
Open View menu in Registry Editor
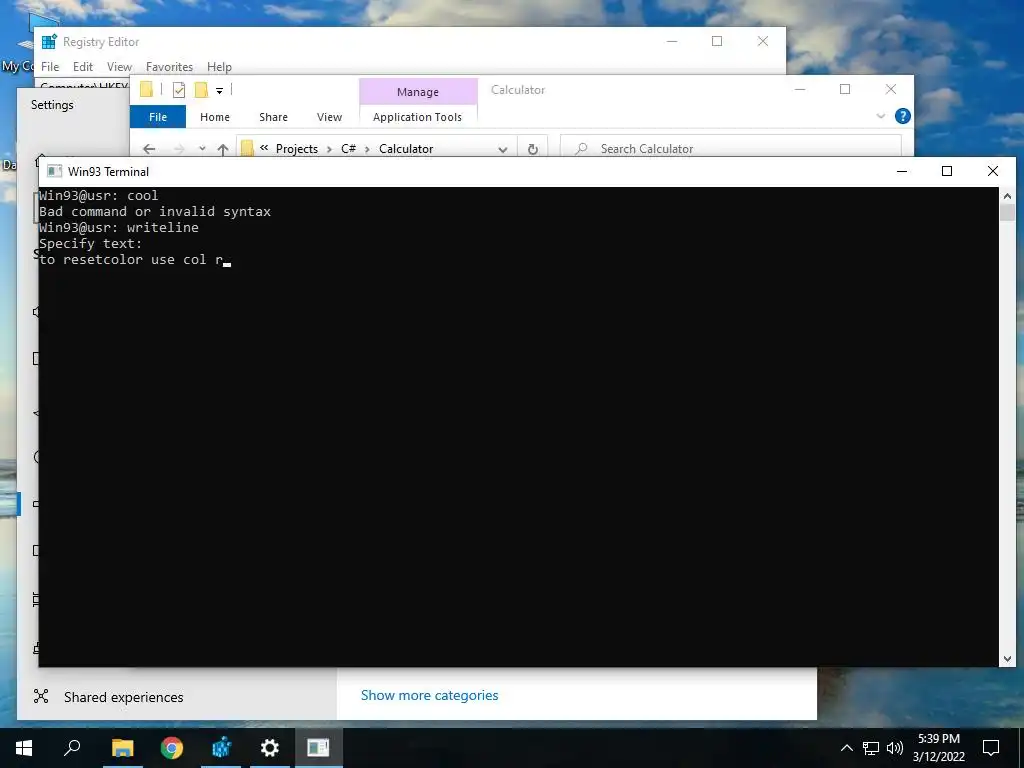(120, 67)
